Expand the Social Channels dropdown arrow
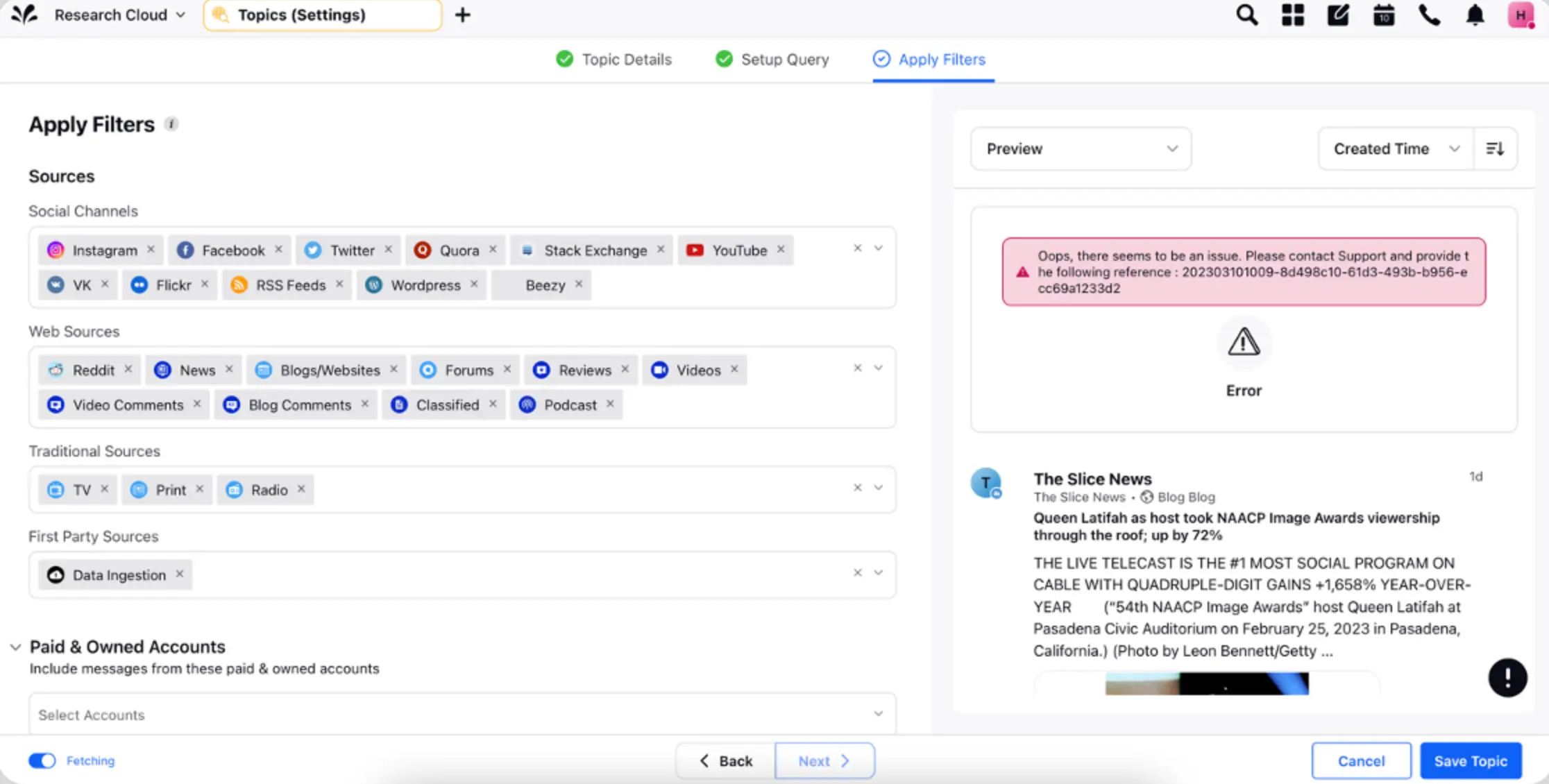This screenshot has height=784, width=1549. pyautogui.click(x=879, y=248)
